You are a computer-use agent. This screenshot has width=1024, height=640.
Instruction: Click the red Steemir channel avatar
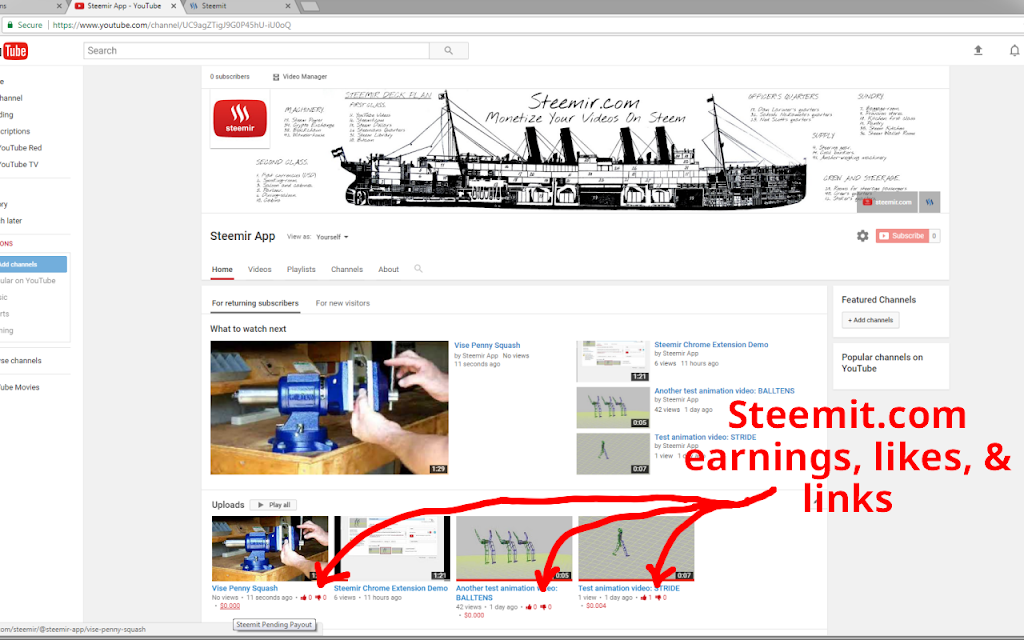[240, 119]
